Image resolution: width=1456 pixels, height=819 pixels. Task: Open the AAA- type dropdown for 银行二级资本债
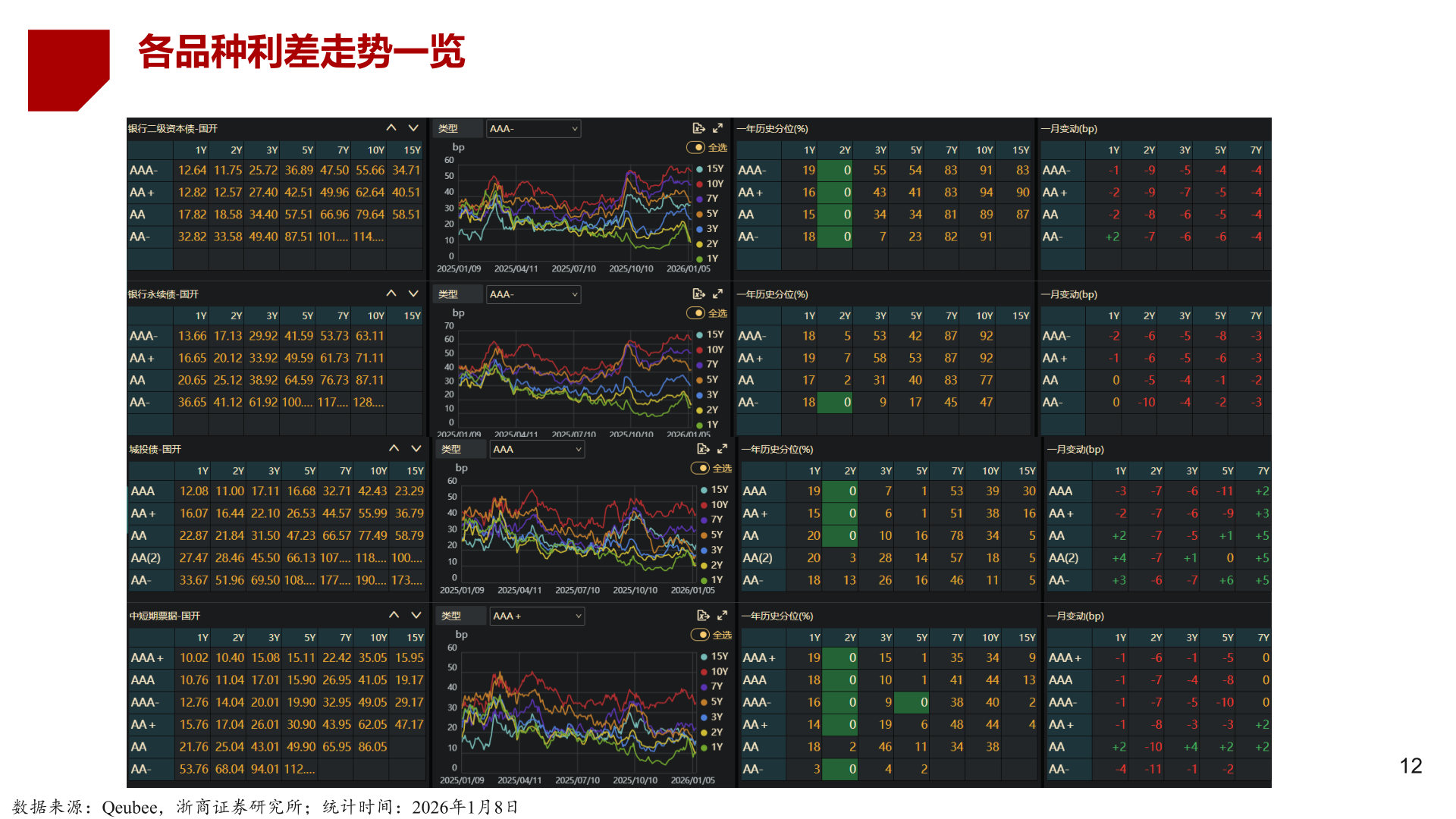pos(533,128)
